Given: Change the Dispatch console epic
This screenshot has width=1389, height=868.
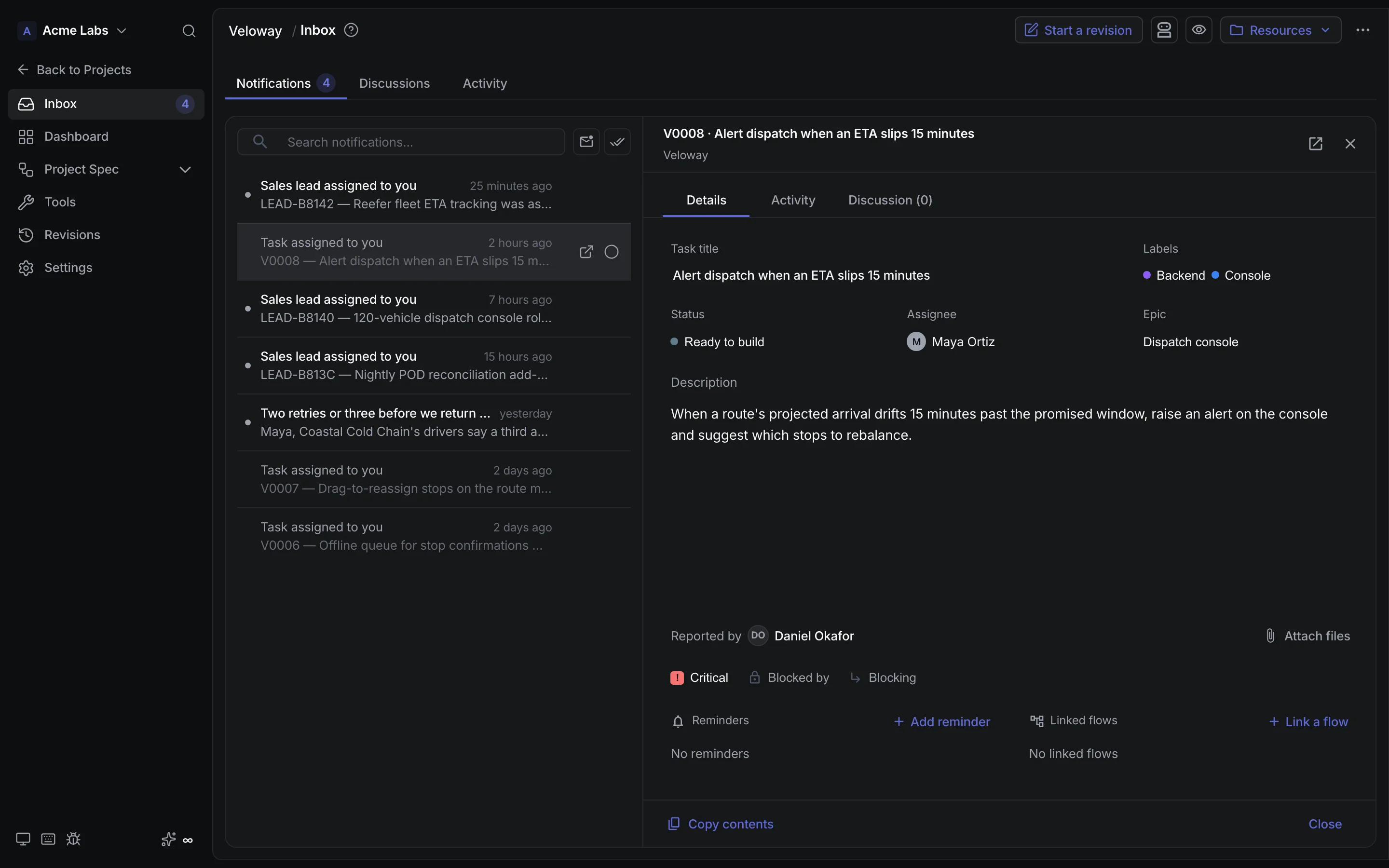Looking at the screenshot, I should (1190, 342).
